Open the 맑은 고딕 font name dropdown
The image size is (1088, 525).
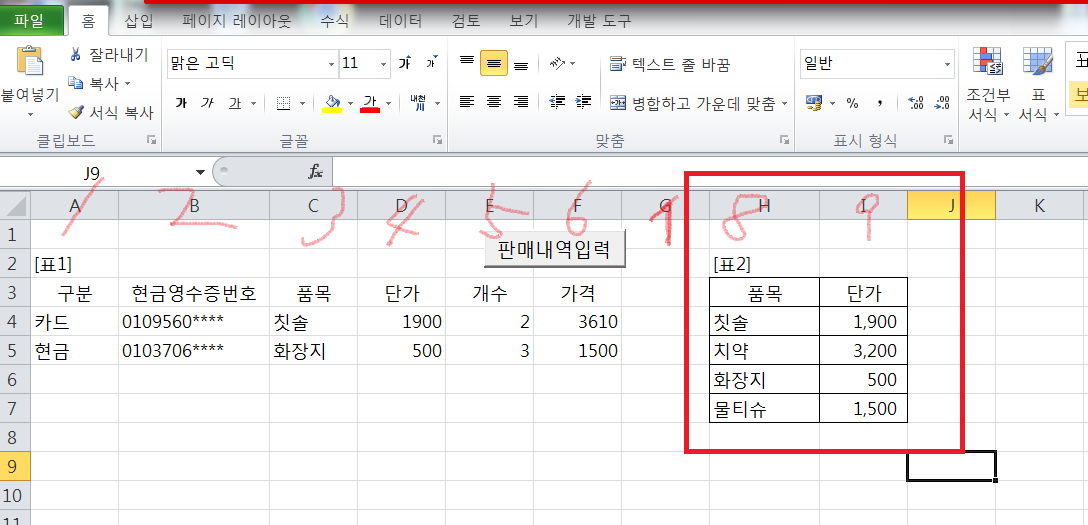[x=332, y=64]
